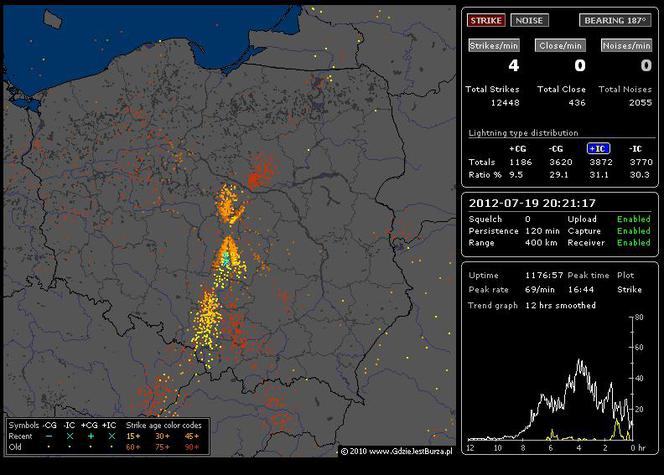Click the 90+ strike age color code
The width and height of the screenshot is (664, 475).
pos(191,447)
